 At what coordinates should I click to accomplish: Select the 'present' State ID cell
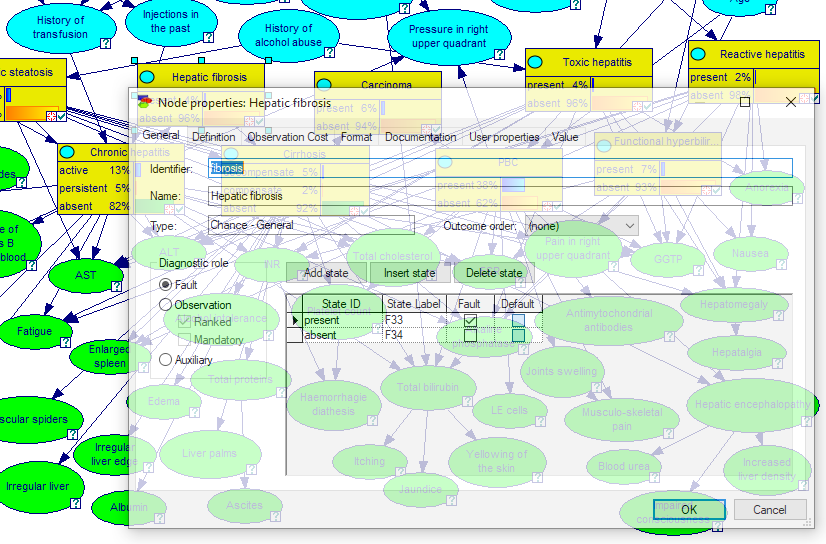tap(342, 320)
